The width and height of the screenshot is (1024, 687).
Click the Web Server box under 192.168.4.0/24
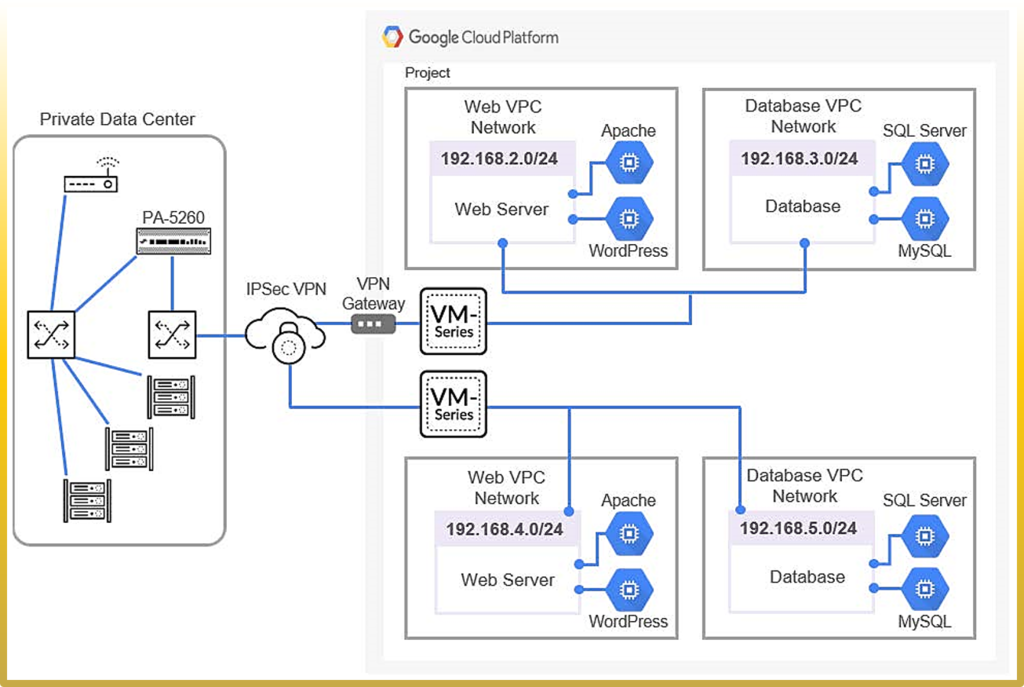(507, 579)
